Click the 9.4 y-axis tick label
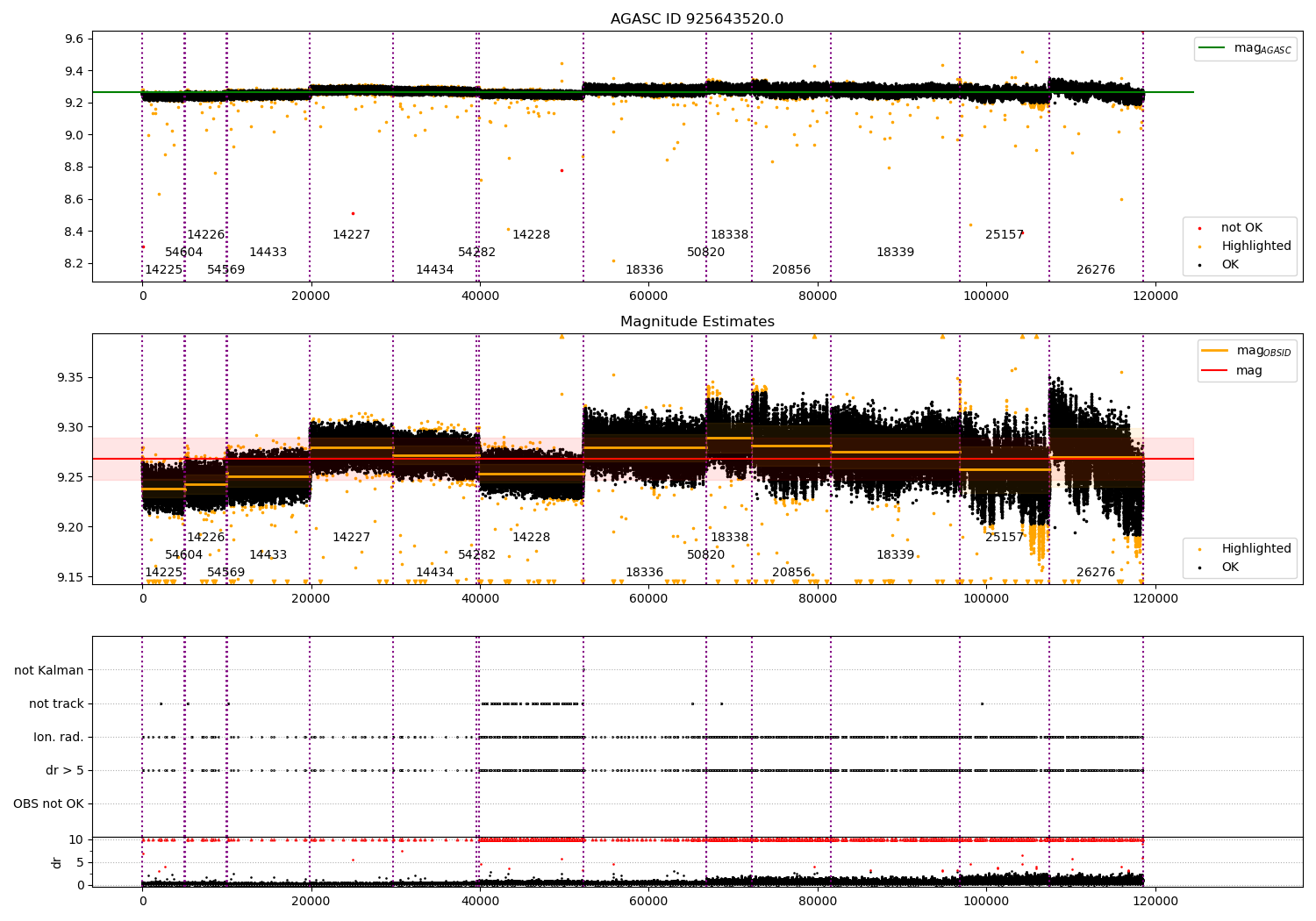 coord(75,71)
